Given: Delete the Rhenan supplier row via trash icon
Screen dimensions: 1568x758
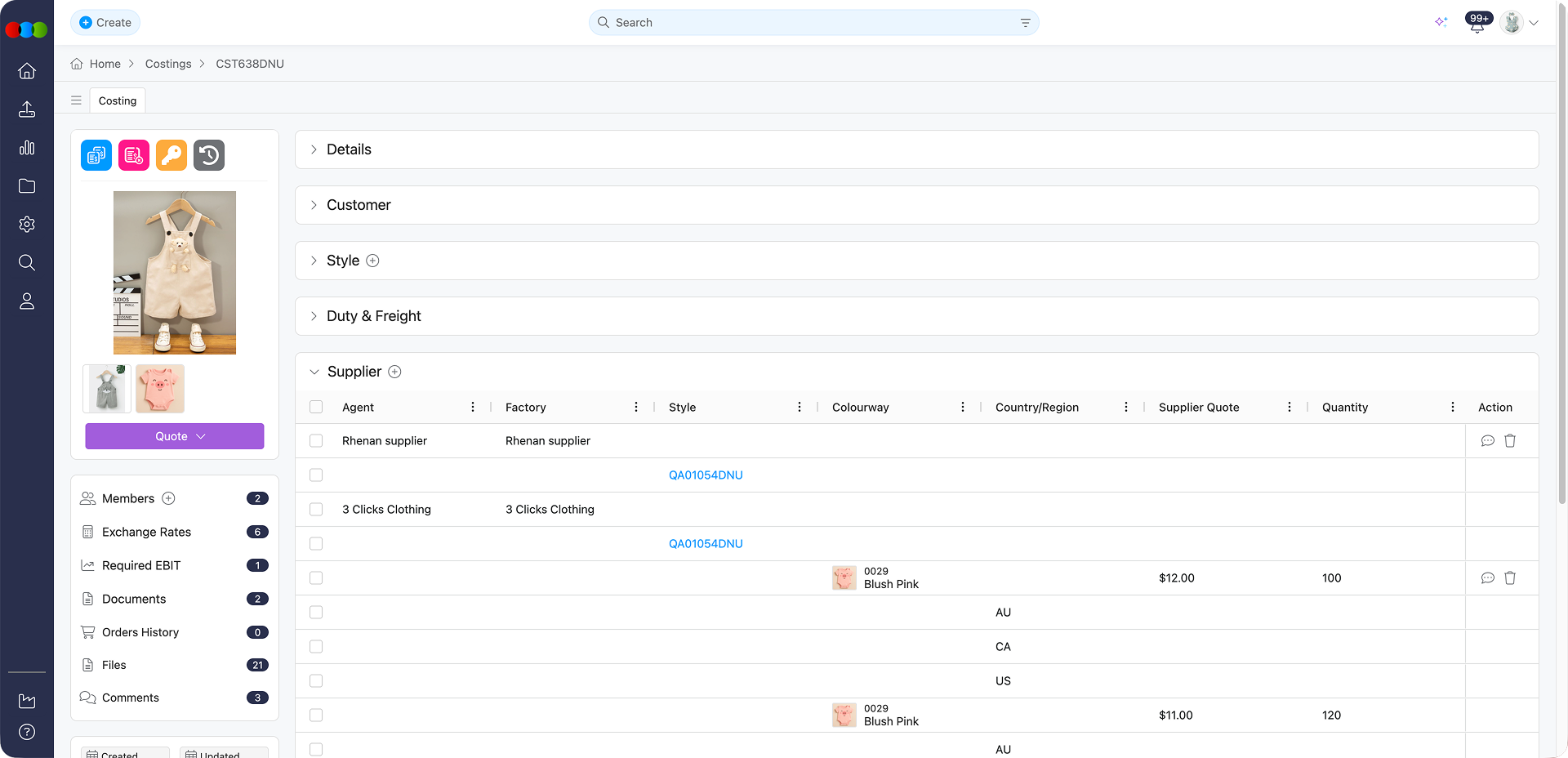Looking at the screenshot, I should click(1510, 441).
